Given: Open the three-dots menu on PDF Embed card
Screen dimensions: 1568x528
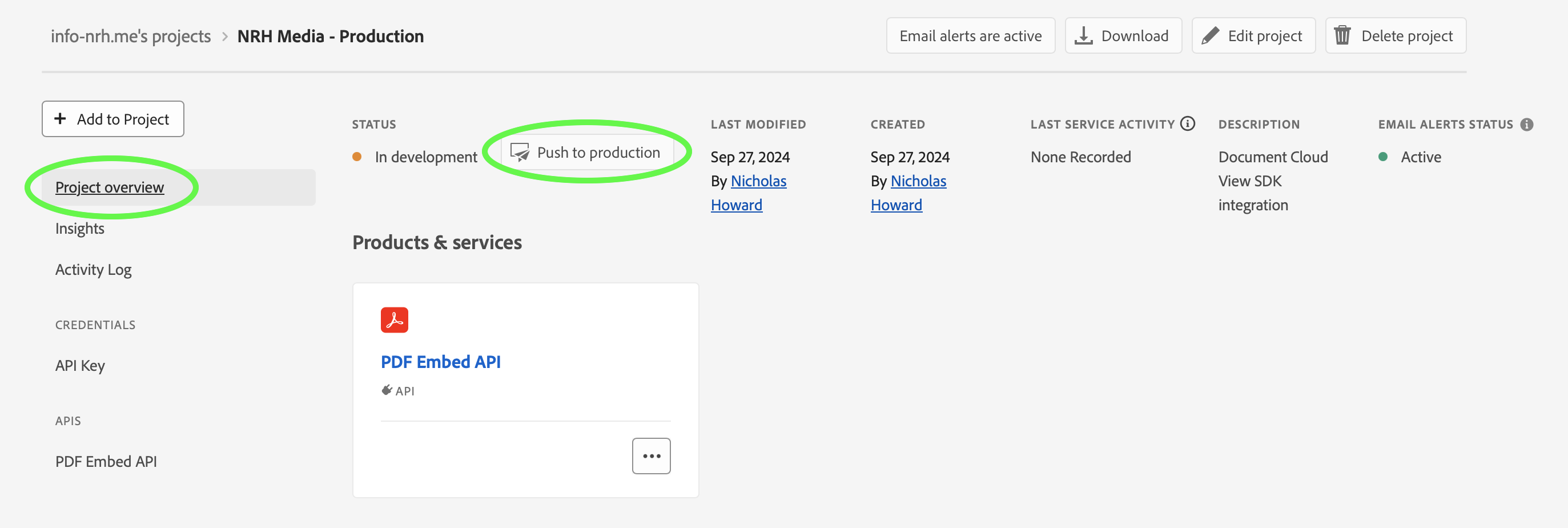Looking at the screenshot, I should (x=652, y=455).
